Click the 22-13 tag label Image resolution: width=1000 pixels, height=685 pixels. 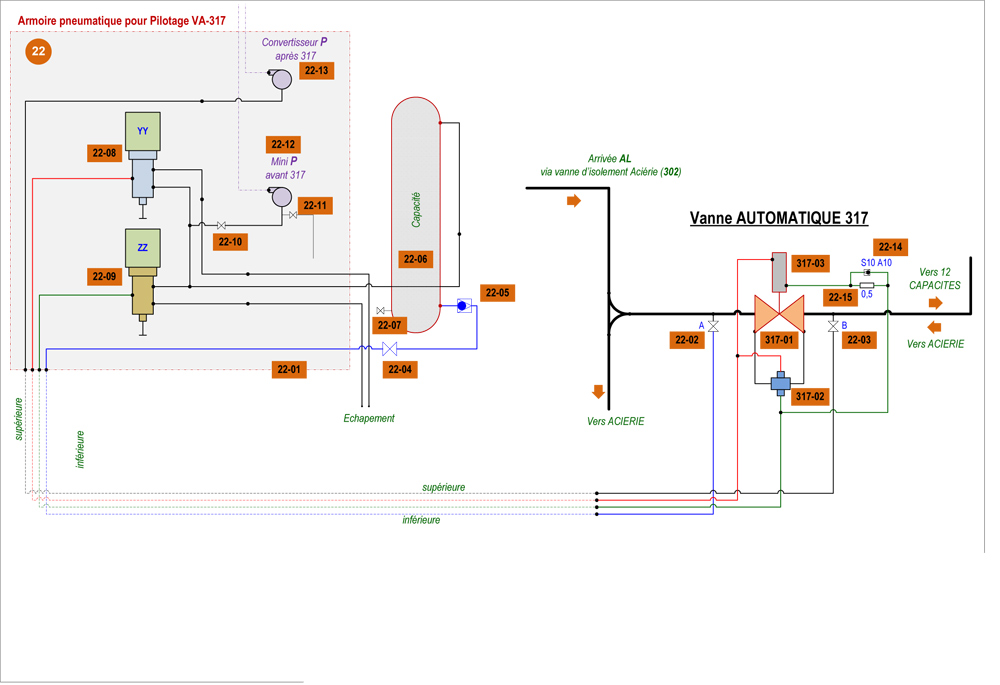[317, 71]
